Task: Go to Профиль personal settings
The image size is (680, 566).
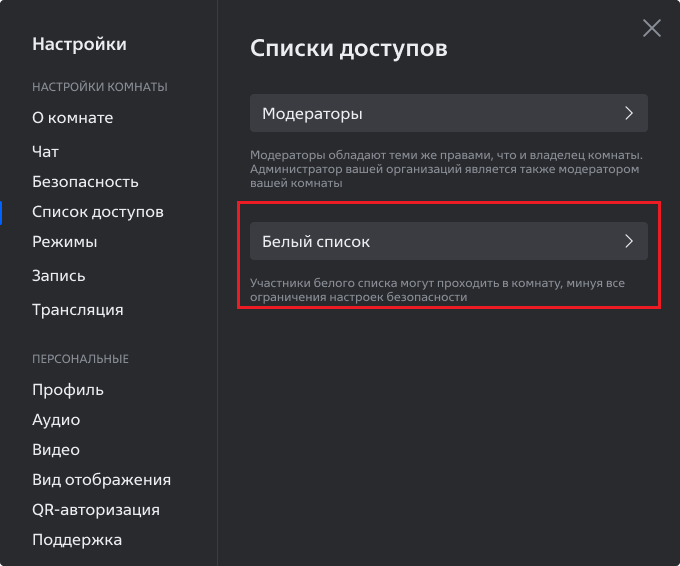Action: (68, 389)
